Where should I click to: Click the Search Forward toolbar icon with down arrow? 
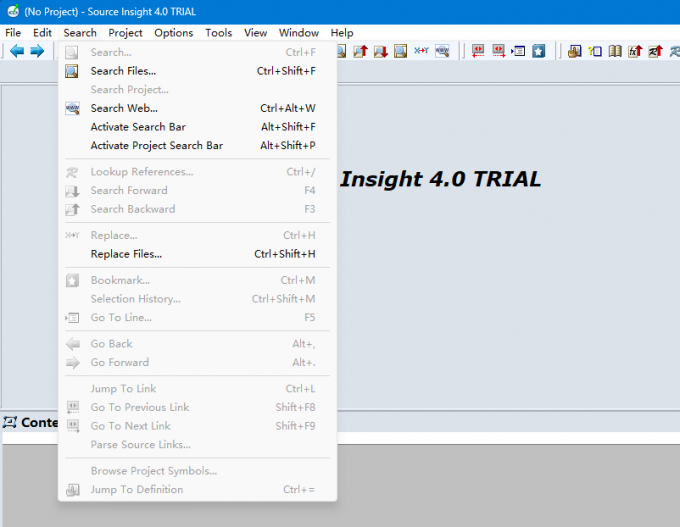[x=381, y=51]
